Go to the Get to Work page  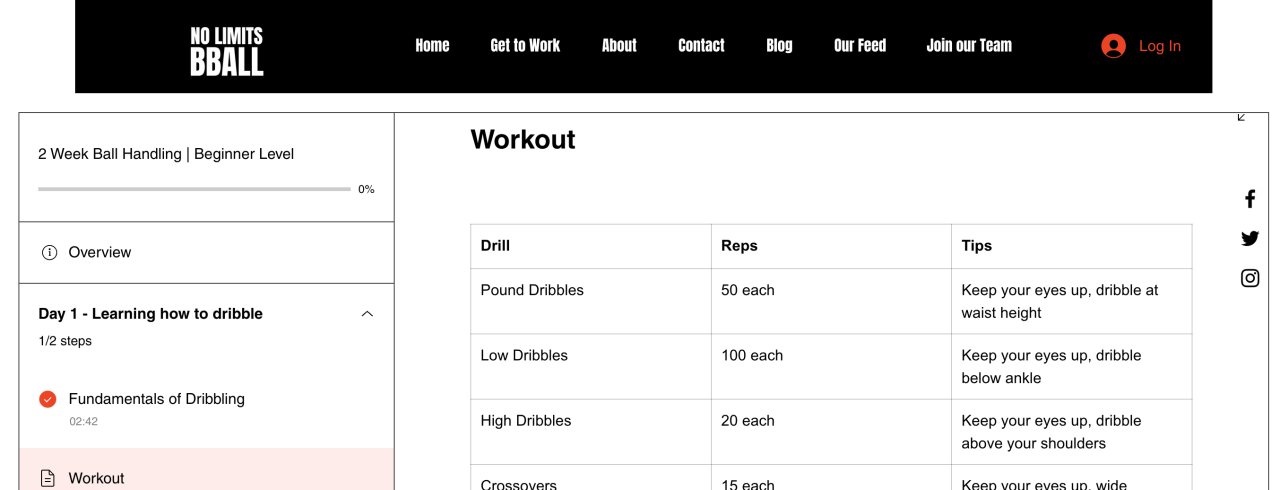tap(525, 46)
